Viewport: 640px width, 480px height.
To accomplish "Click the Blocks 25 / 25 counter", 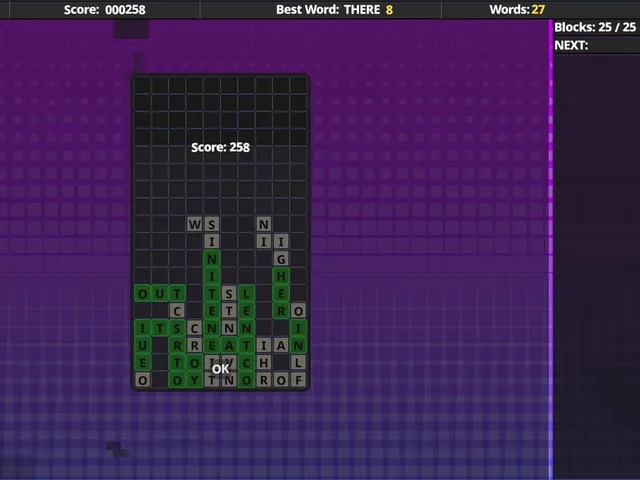I will point(595,27).
